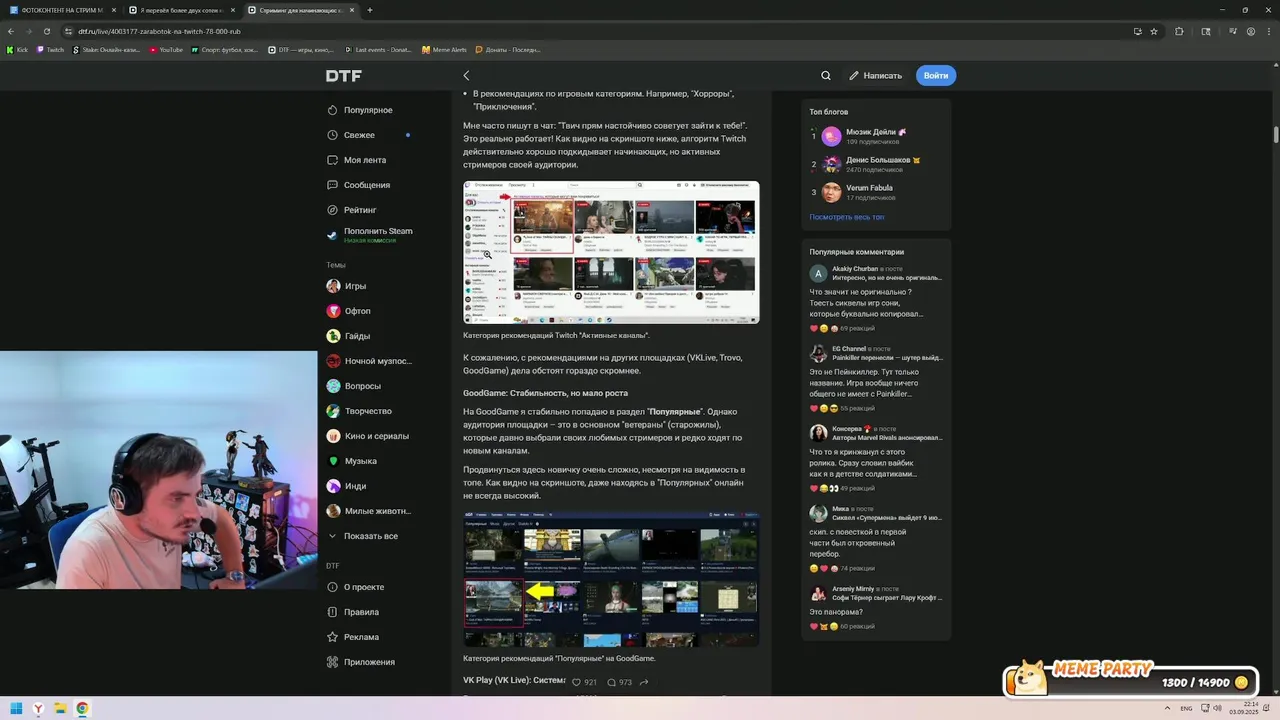Select the Ночной музпост topic icon

(x=333, y=361)
